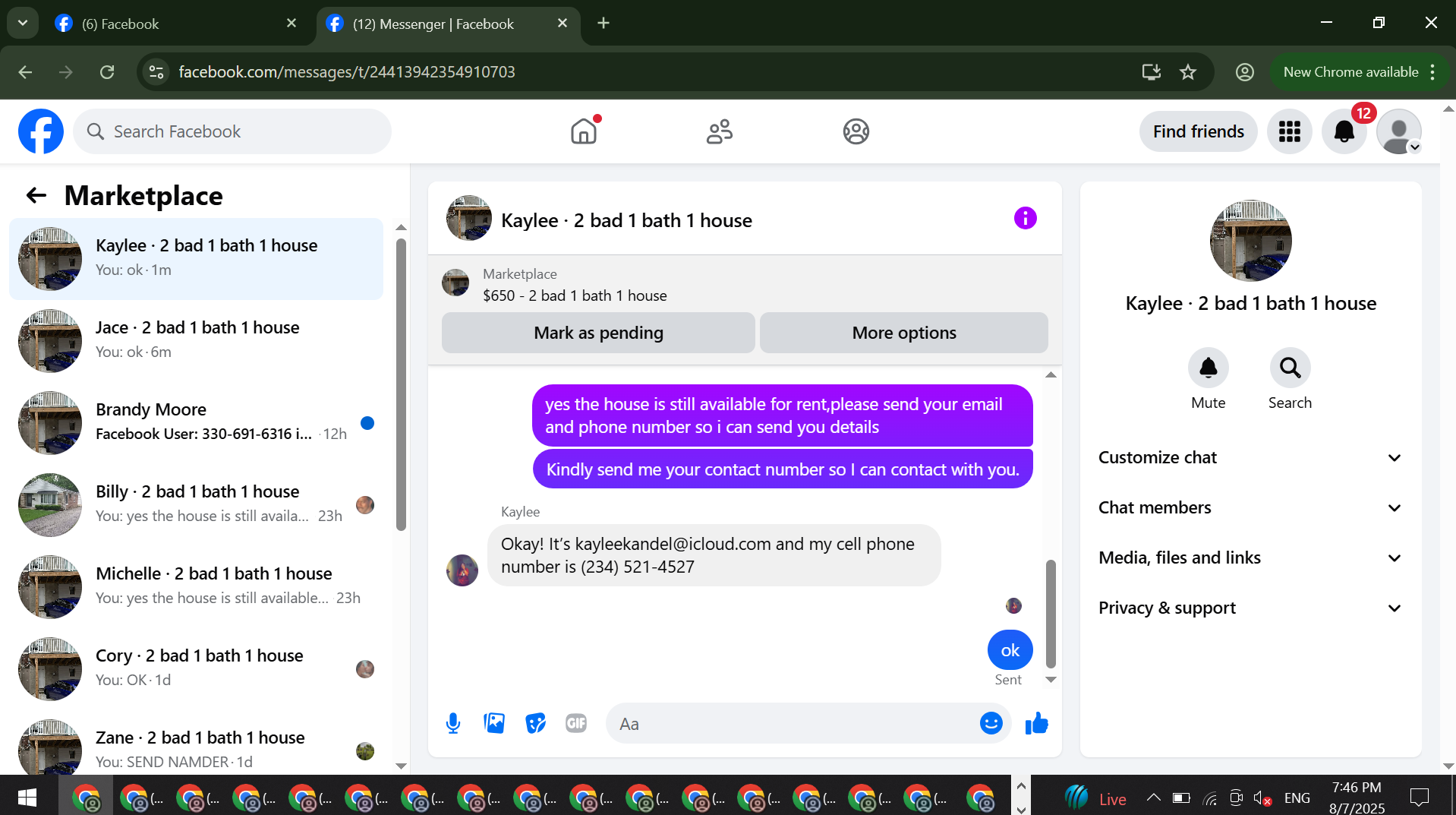The image size is (1456, 815).
Task: Choose a GIF icon
Action: [576, 723]
